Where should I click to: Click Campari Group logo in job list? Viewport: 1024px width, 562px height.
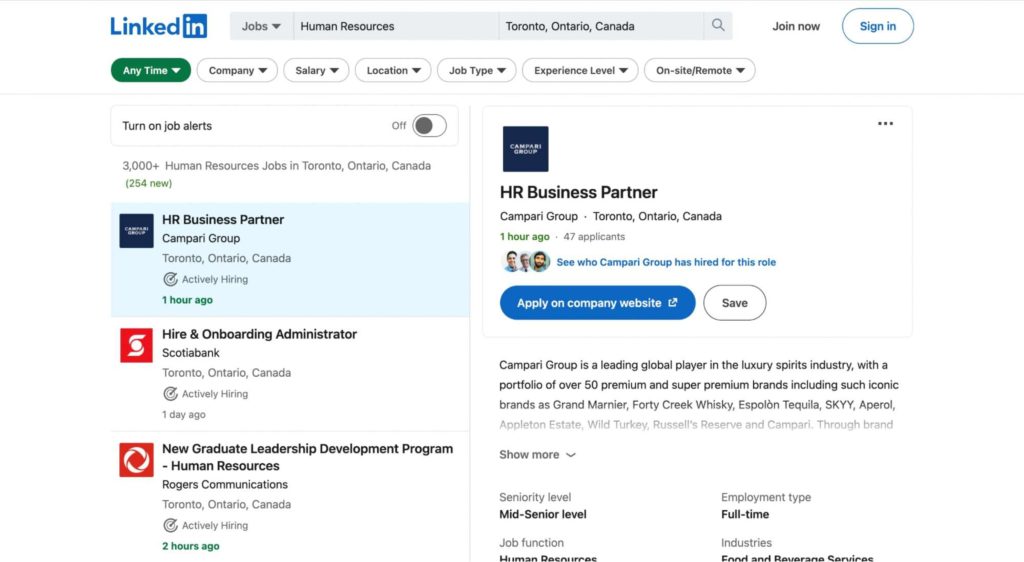pos(136,230)
